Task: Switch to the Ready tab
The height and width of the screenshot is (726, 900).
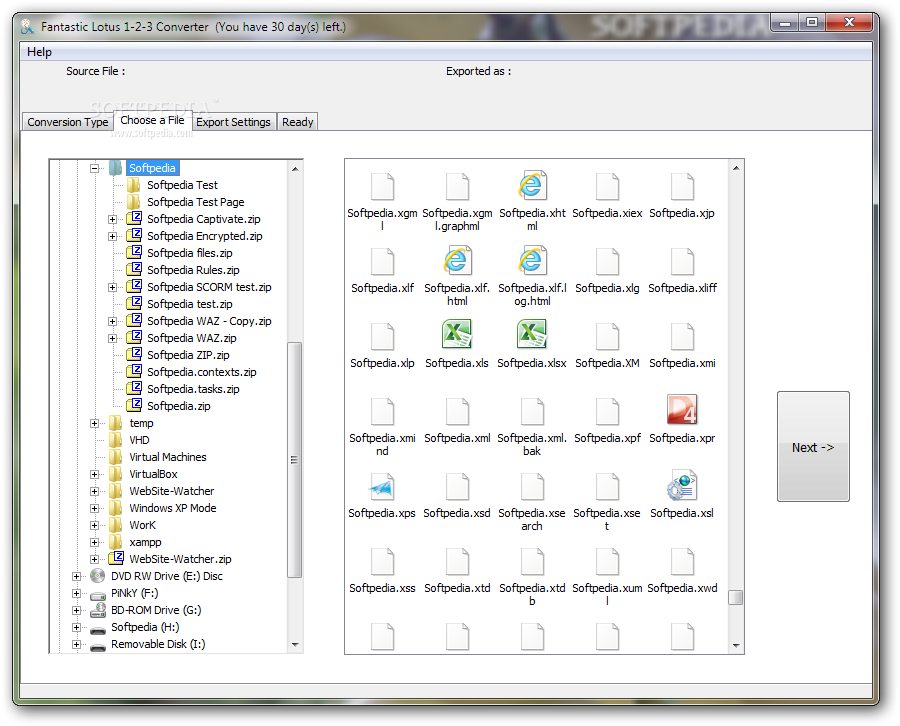Action: (x=297, y=122)
